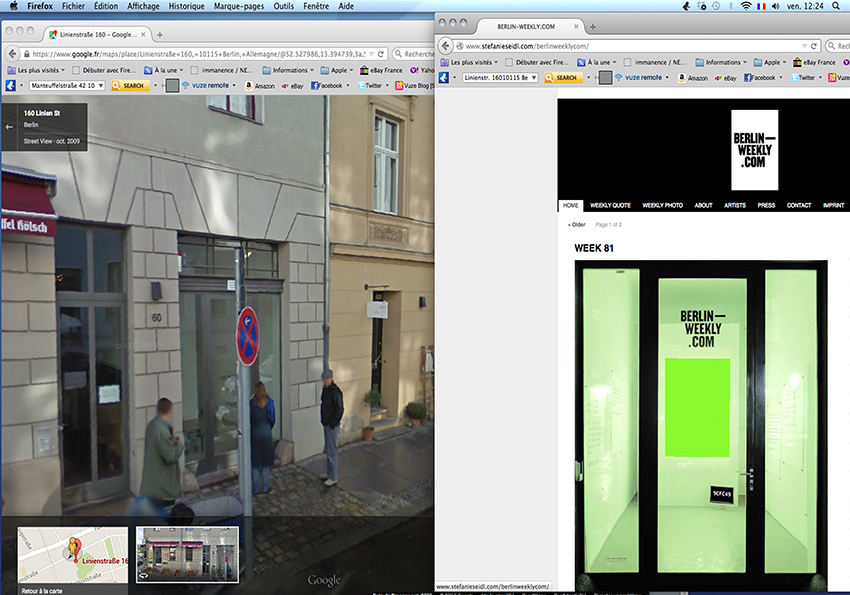Click the French flag input menu
This screenshot has width=850, height=595.
761,6
